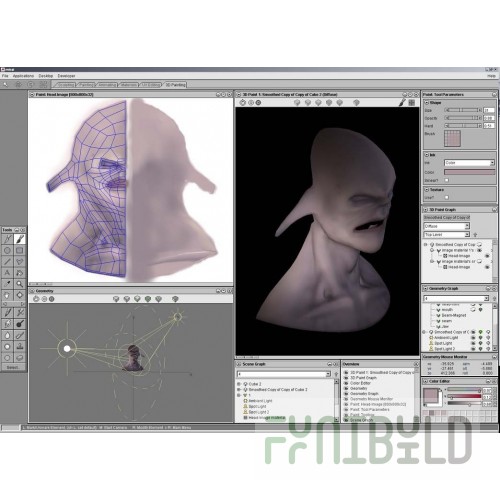
Task: Click up-arrow beside Top Level dropdown
Action: click(x=475, y=235)
